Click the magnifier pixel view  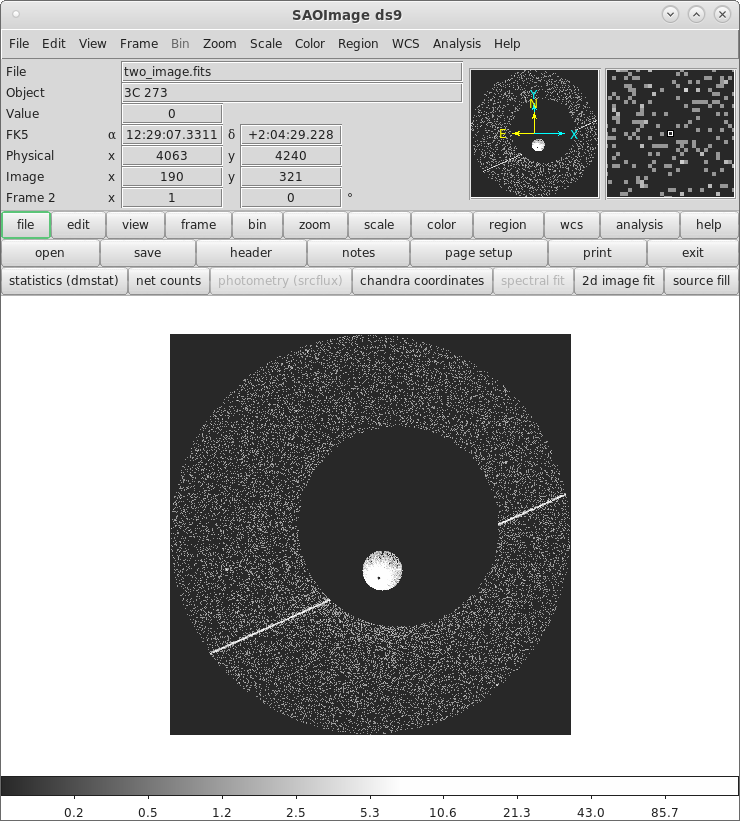coord(670,134)
